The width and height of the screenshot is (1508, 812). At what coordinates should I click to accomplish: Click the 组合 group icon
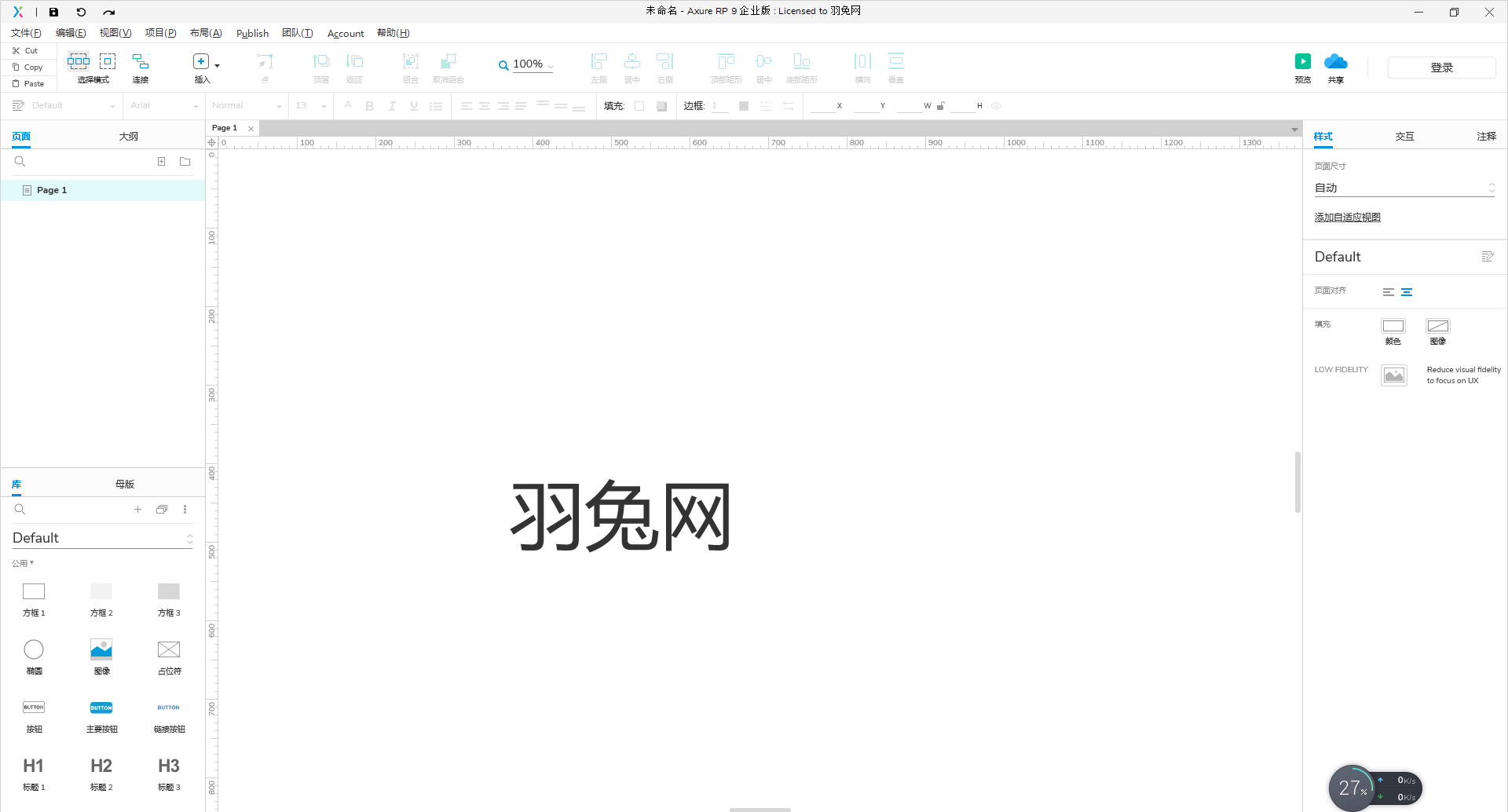click(411, 61)
